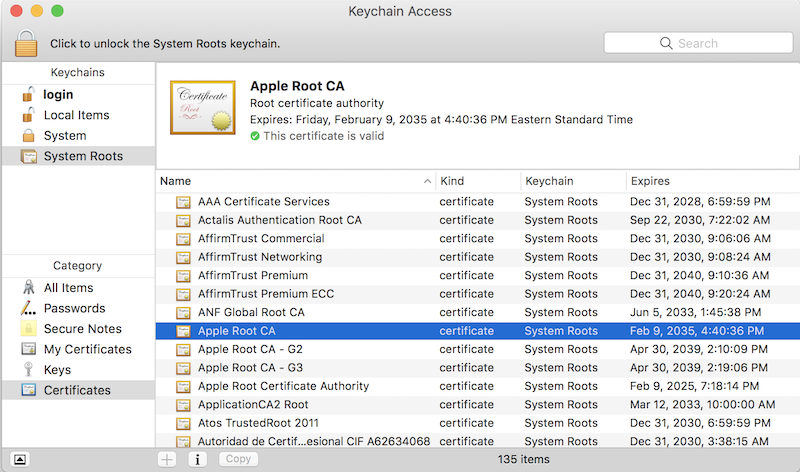Screen dimensions: 800x472
Task: Select the System Roots keychain
Action: 82,156
